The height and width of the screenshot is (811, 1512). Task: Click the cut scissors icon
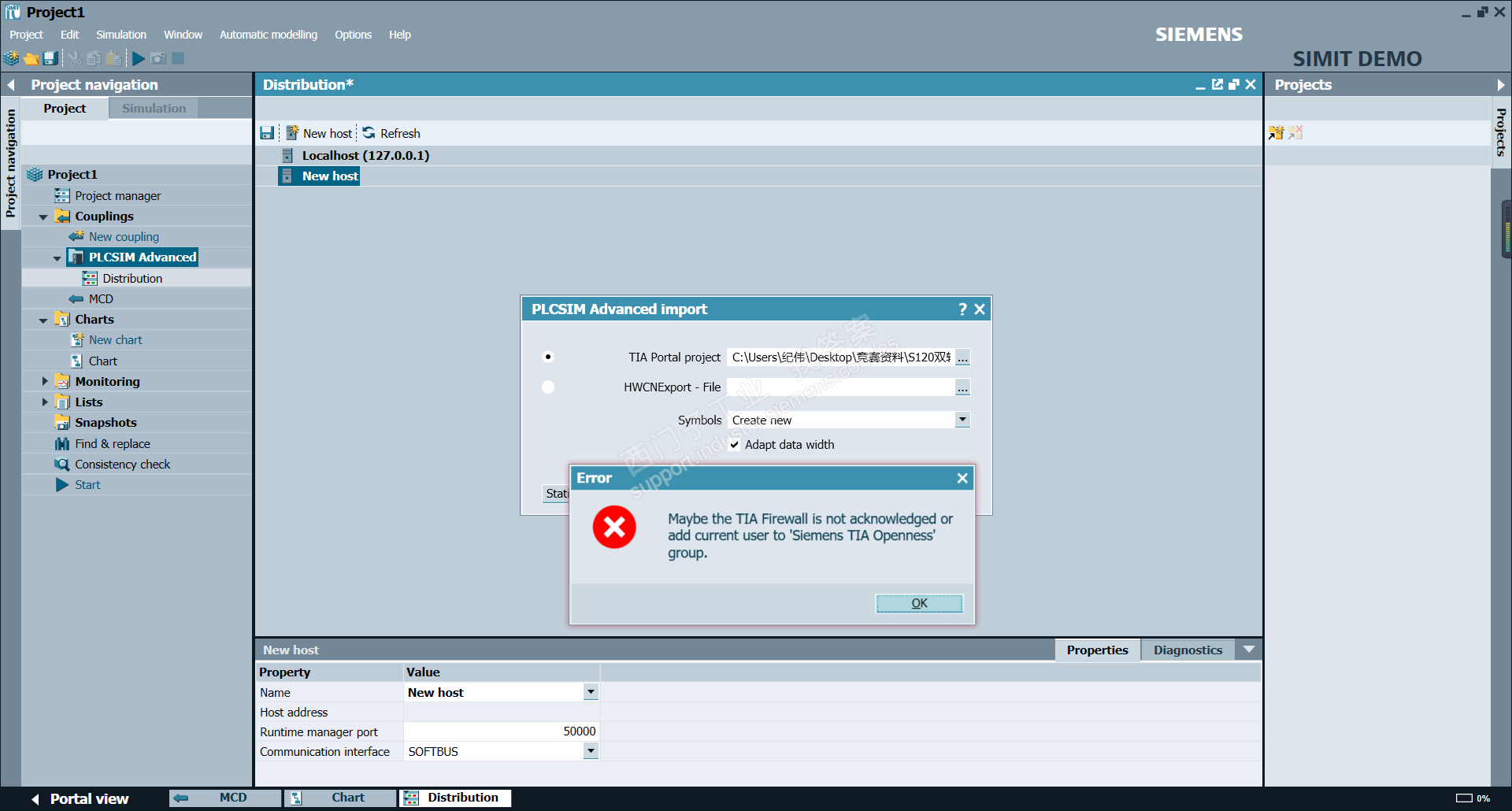click(x=75, y=58)
